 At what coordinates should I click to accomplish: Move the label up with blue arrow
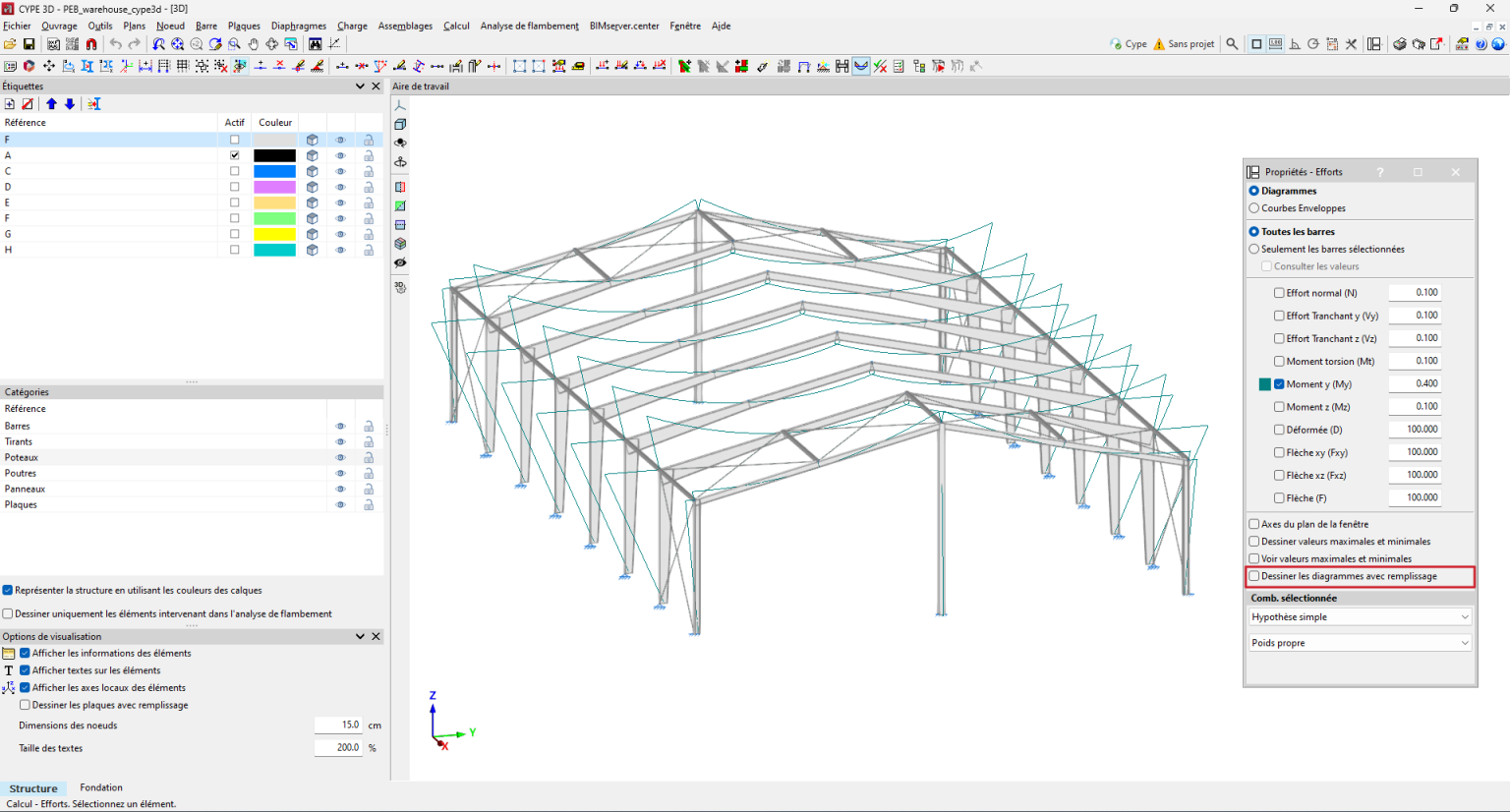tap(51, 104)
